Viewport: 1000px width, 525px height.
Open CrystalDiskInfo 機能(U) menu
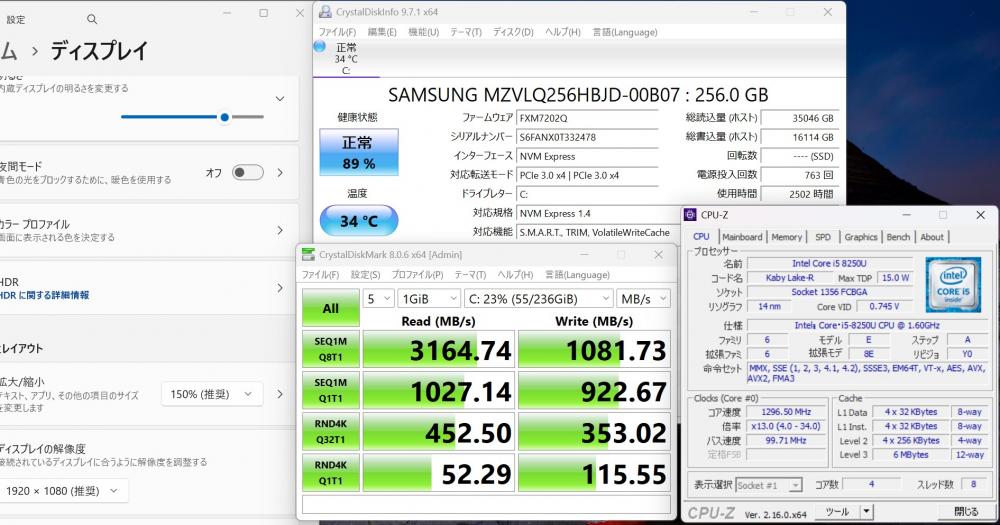pos(423,32)
